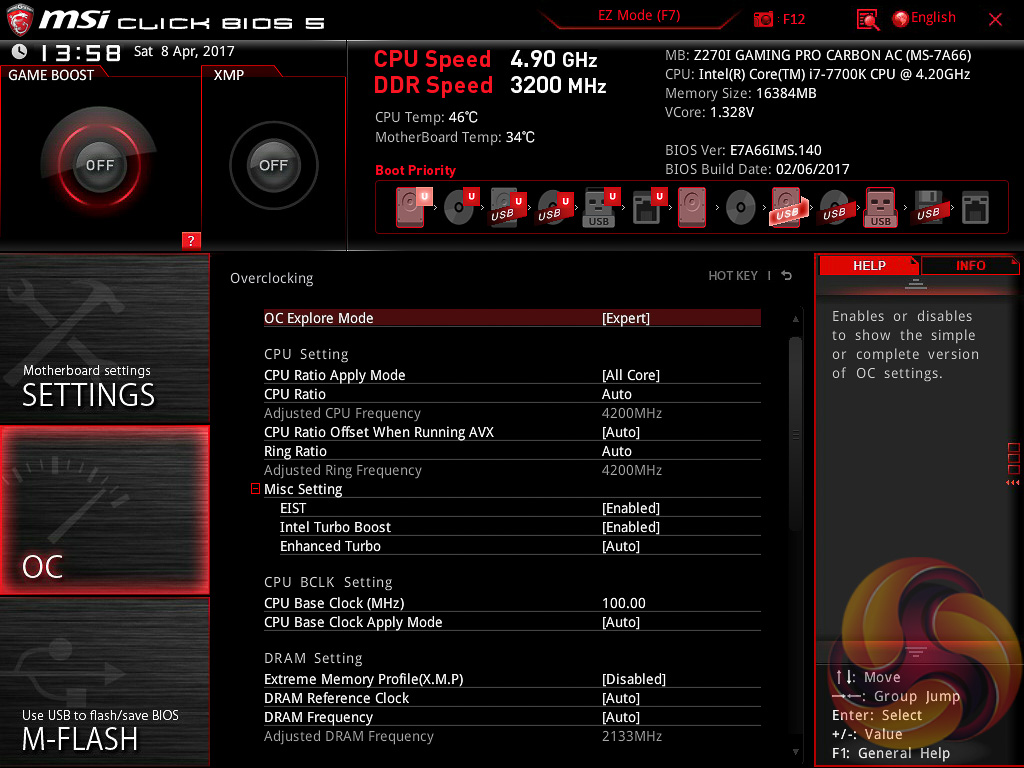Take a screenshot with the F12 camera icon
Image resolution: width=1024 pixels, height=768 pixels.
click(763, 19)
